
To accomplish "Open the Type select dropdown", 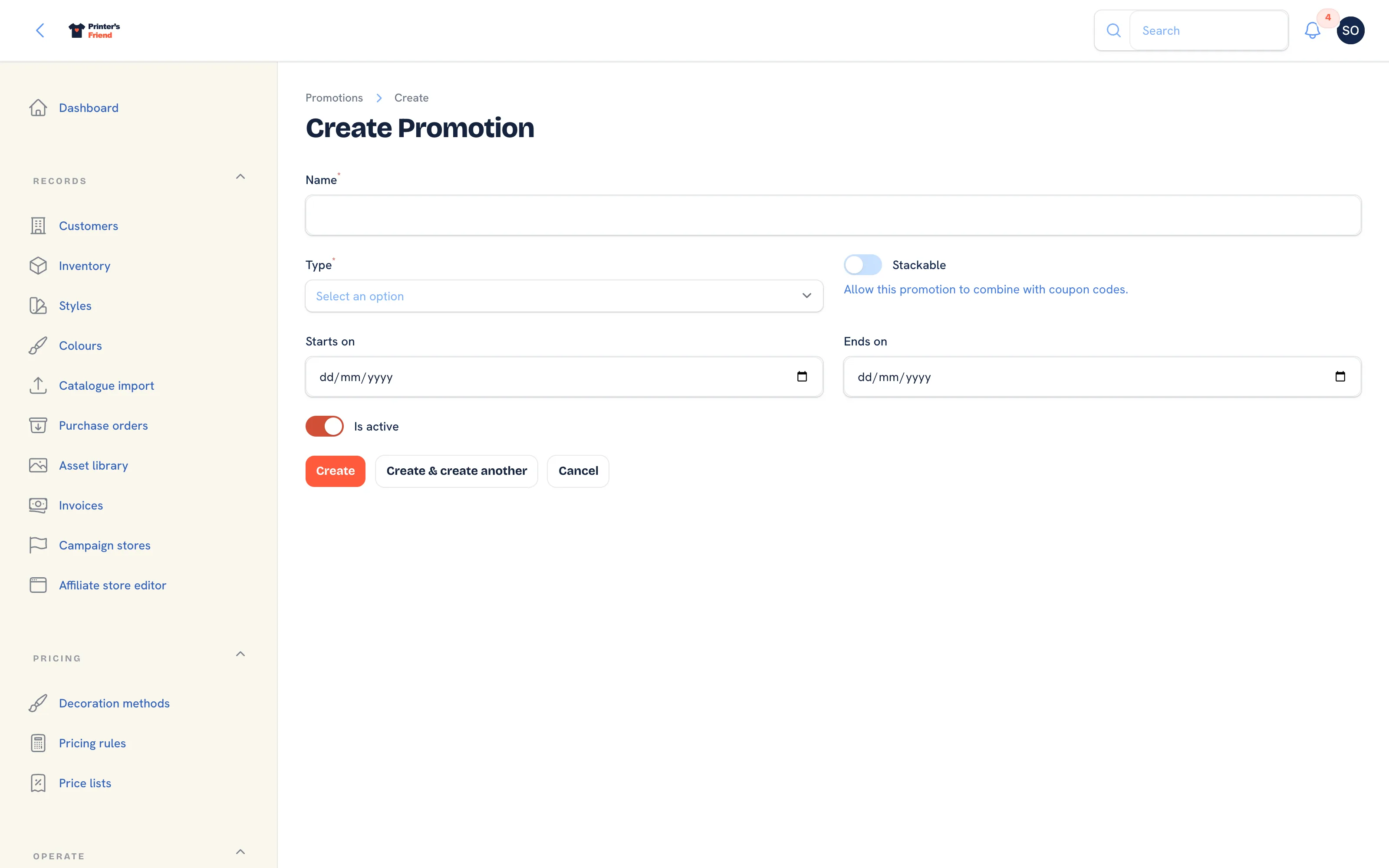I will point(564,296).
